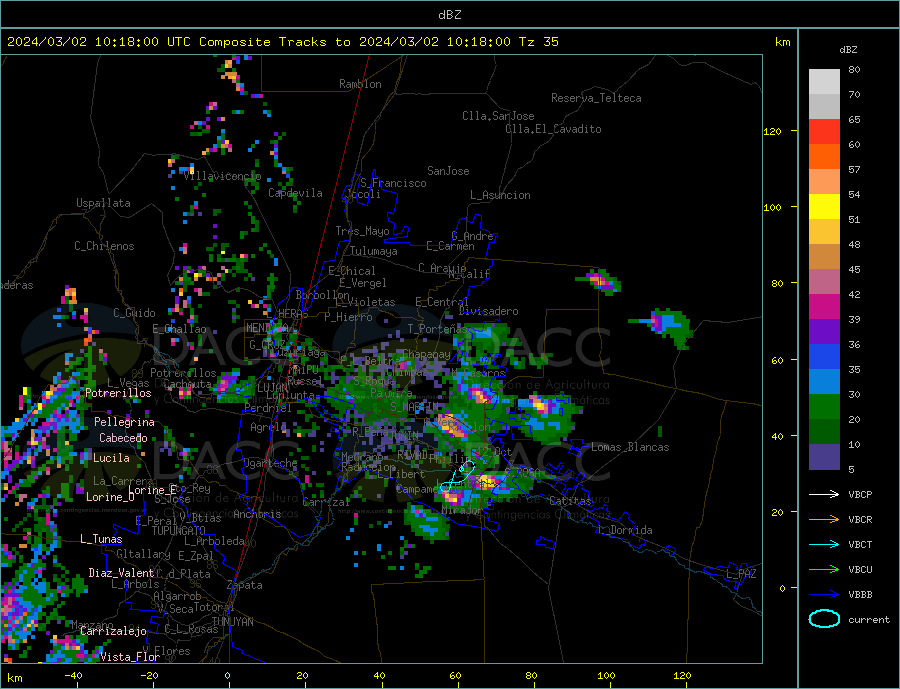Click the 'L_Asuncion' map label

click(500, 195)
